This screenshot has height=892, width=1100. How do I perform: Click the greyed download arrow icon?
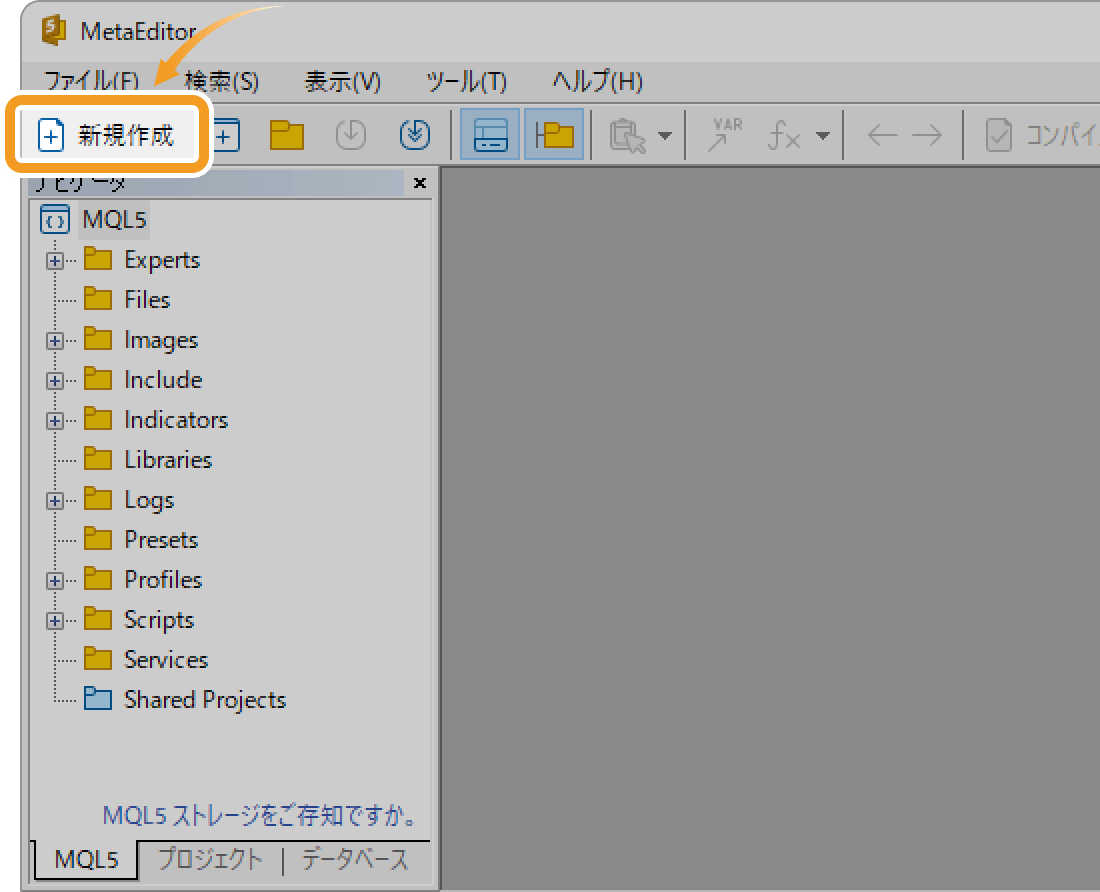[x=350, y=135]
